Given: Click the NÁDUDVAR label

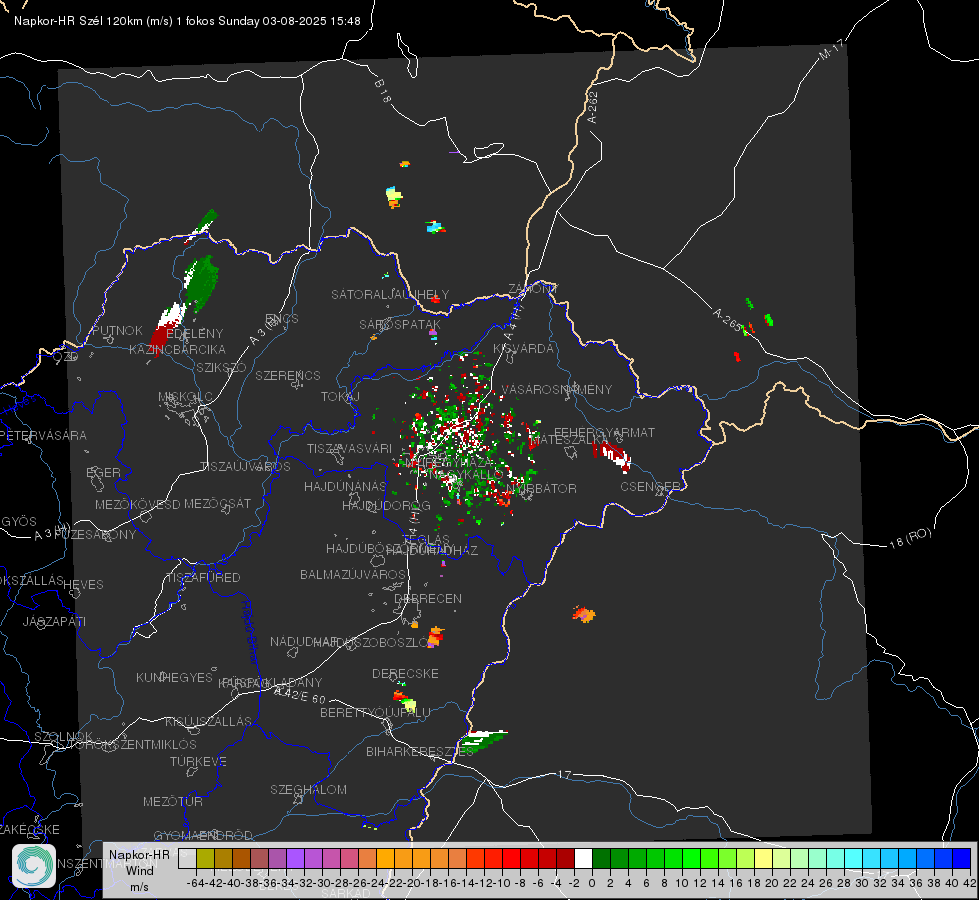Looking at the screenshot, I should [303, 641].
